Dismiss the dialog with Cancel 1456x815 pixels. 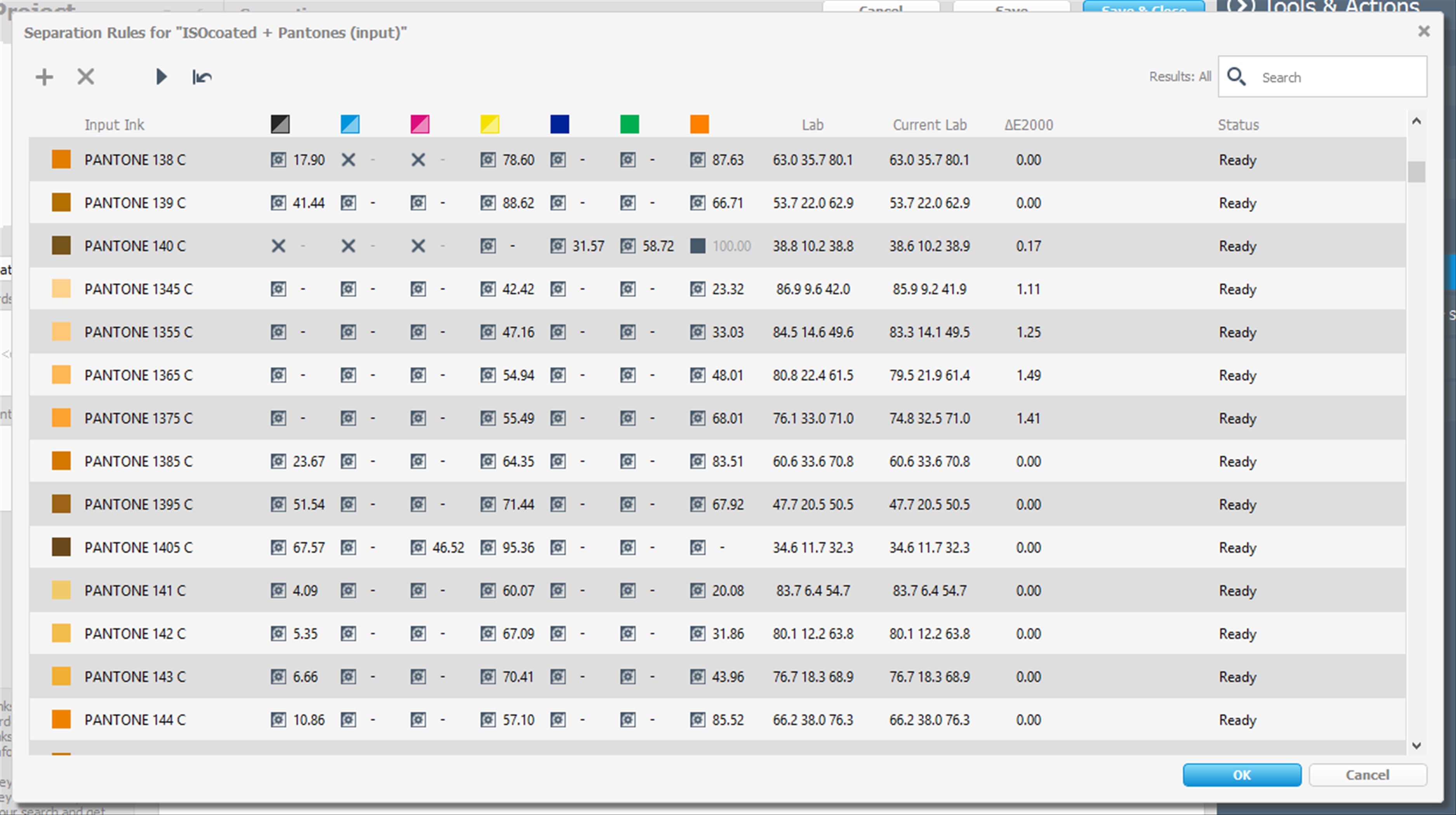coord(1368,775)
